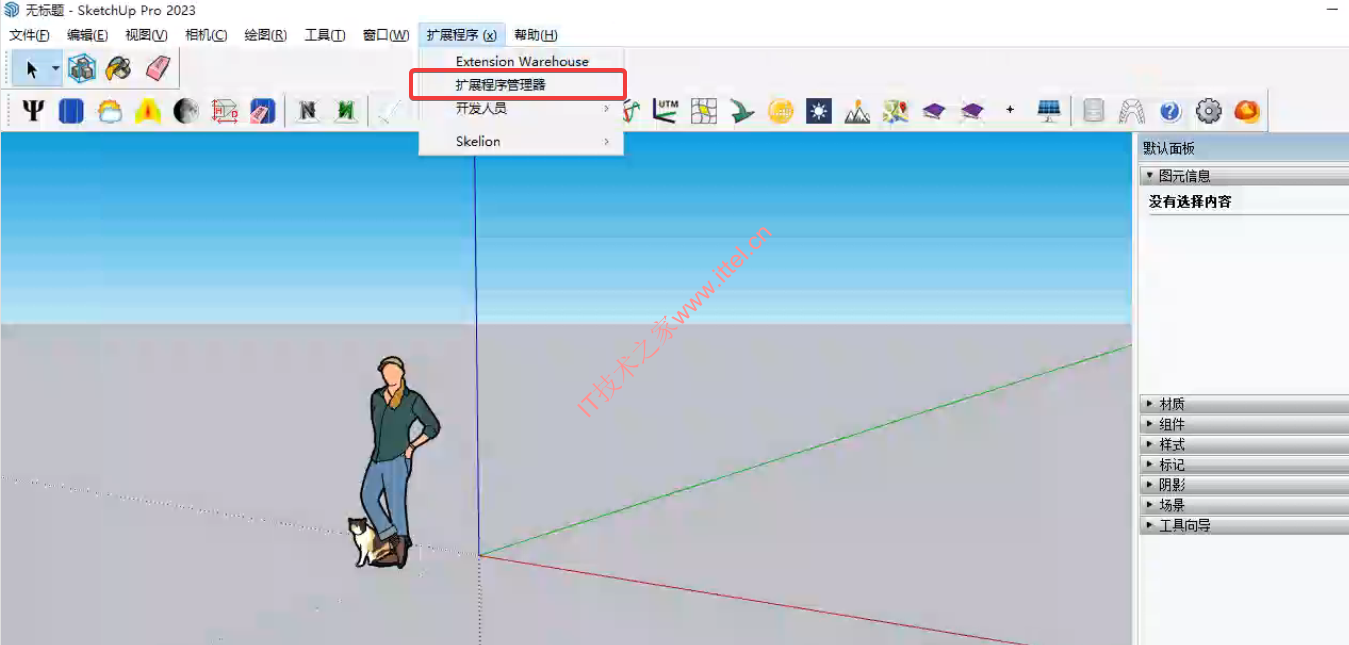
Task: Open 扩展程序管理器 from the menu
Action: click(x=501, y=85)
